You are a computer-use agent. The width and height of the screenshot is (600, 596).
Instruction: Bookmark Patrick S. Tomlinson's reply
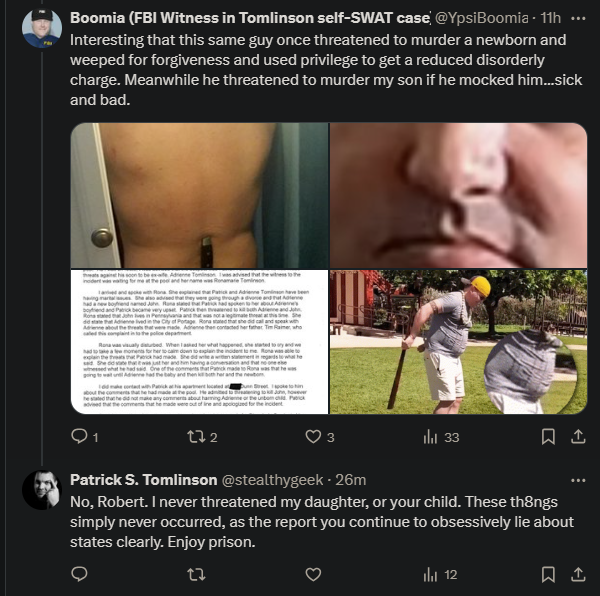pos(548,574)
